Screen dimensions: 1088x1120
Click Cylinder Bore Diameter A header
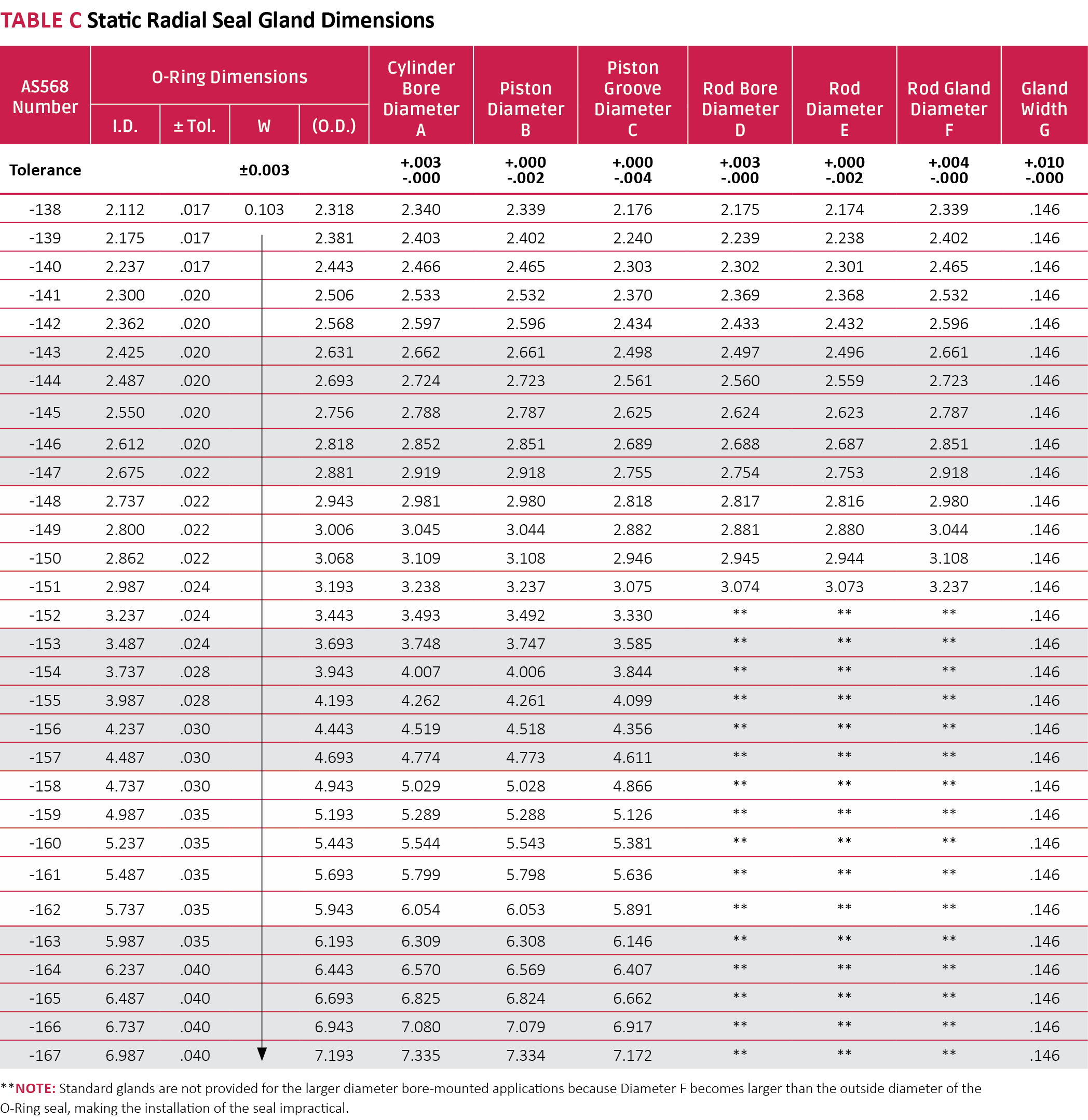pyautogui.click(x=420, y=98)
